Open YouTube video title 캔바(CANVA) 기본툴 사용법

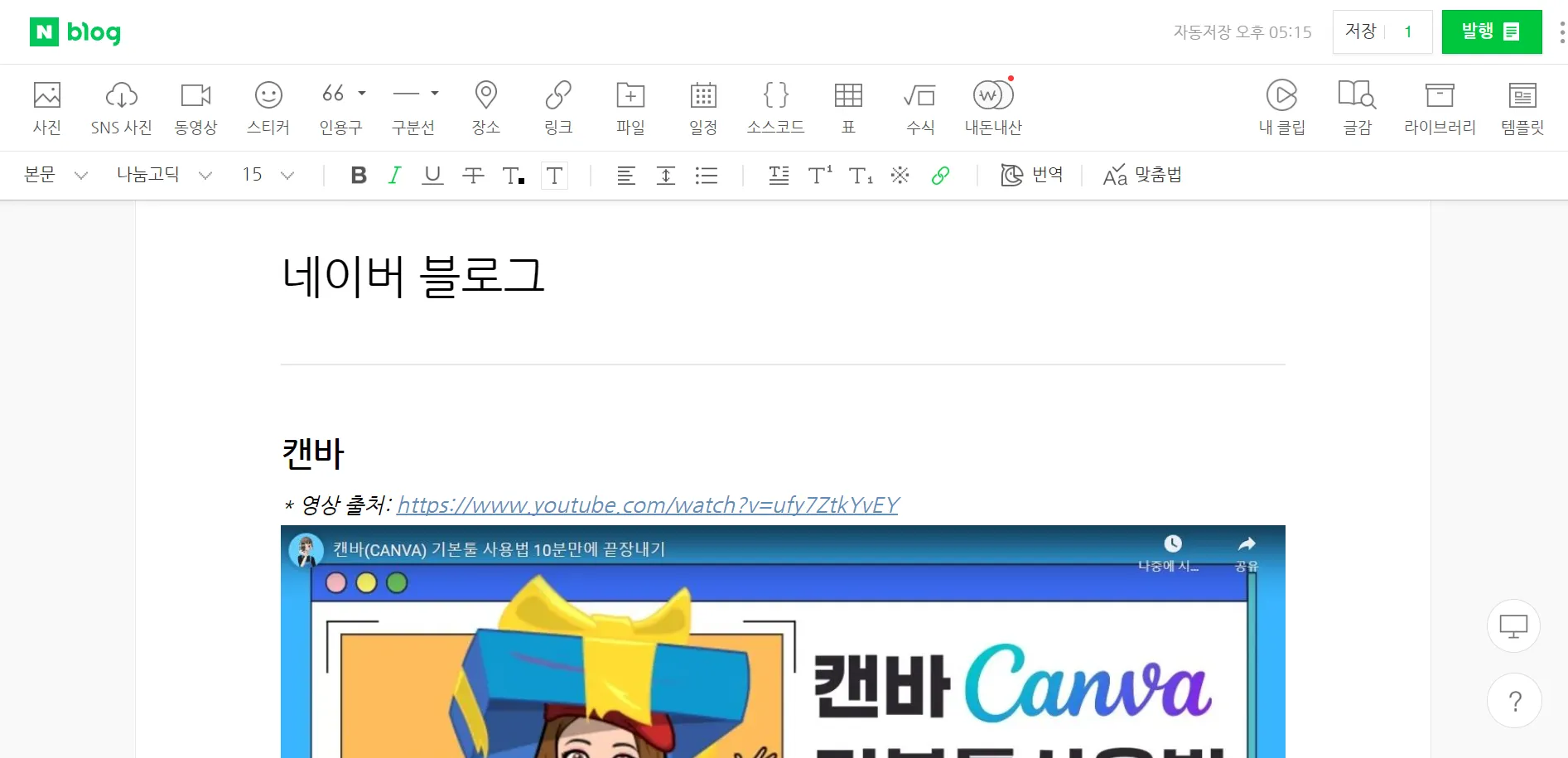coord(499,549)
